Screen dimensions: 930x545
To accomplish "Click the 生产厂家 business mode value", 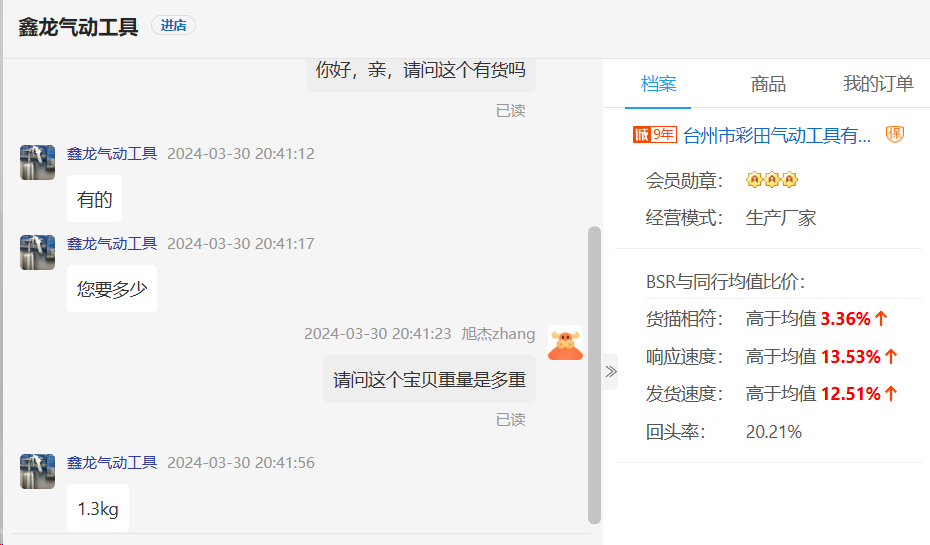I will [x=781, y=218].
